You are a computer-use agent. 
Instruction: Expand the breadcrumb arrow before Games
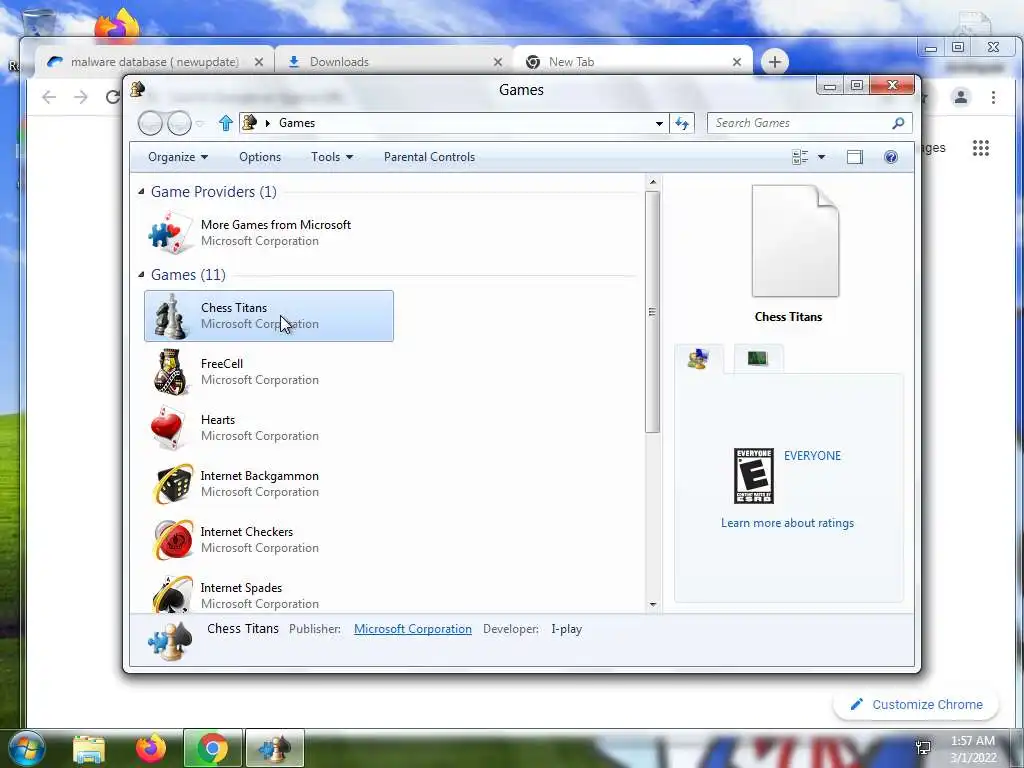[267, 123]
